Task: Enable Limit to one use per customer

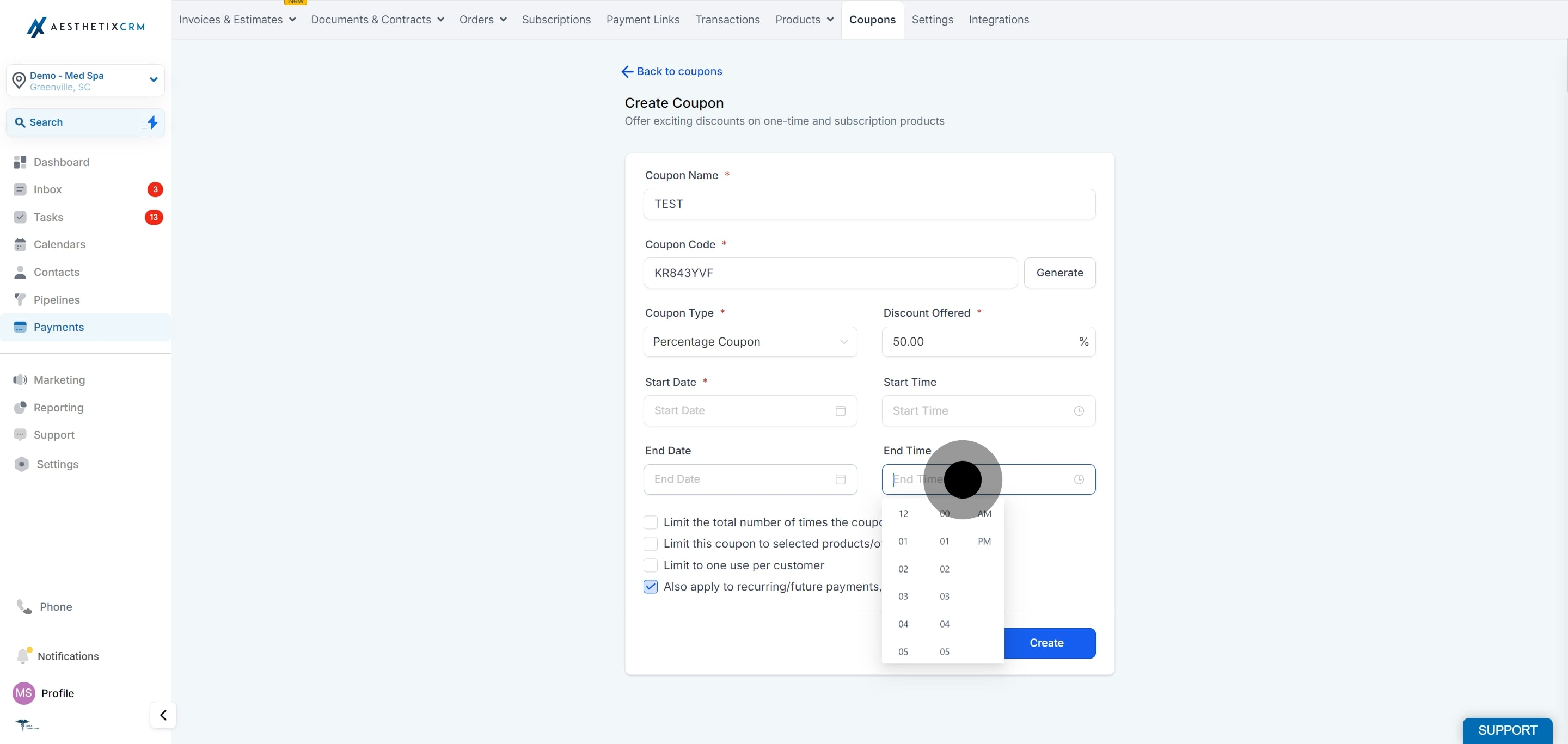Action: coord(650,565)
